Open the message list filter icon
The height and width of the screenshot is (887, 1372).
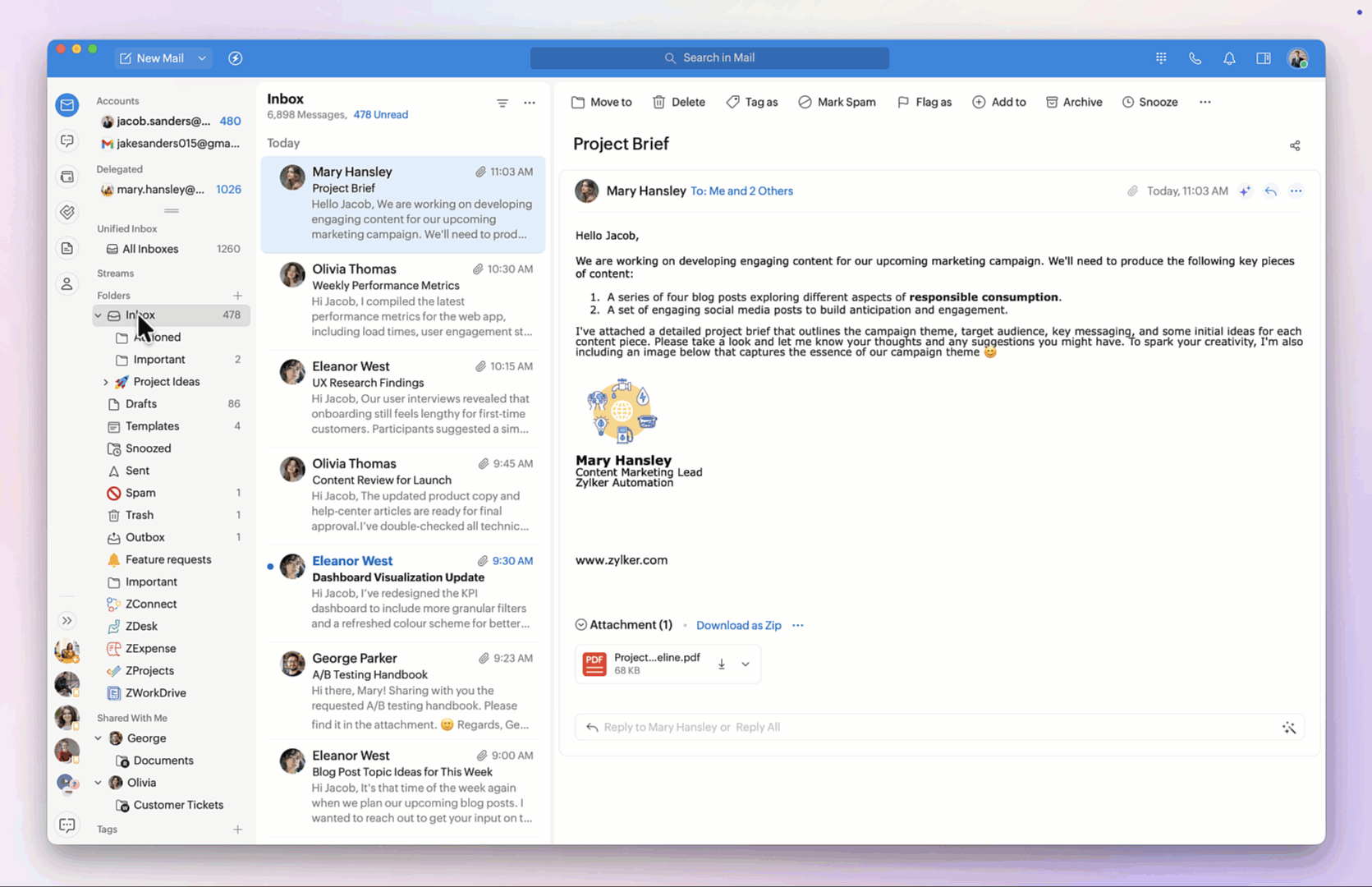pos(502,103)
